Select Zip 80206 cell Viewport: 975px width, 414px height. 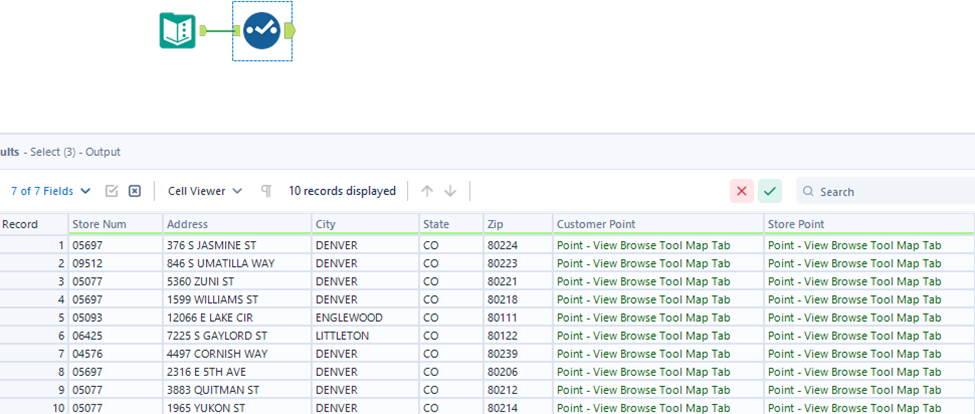(x=519, y=372)
